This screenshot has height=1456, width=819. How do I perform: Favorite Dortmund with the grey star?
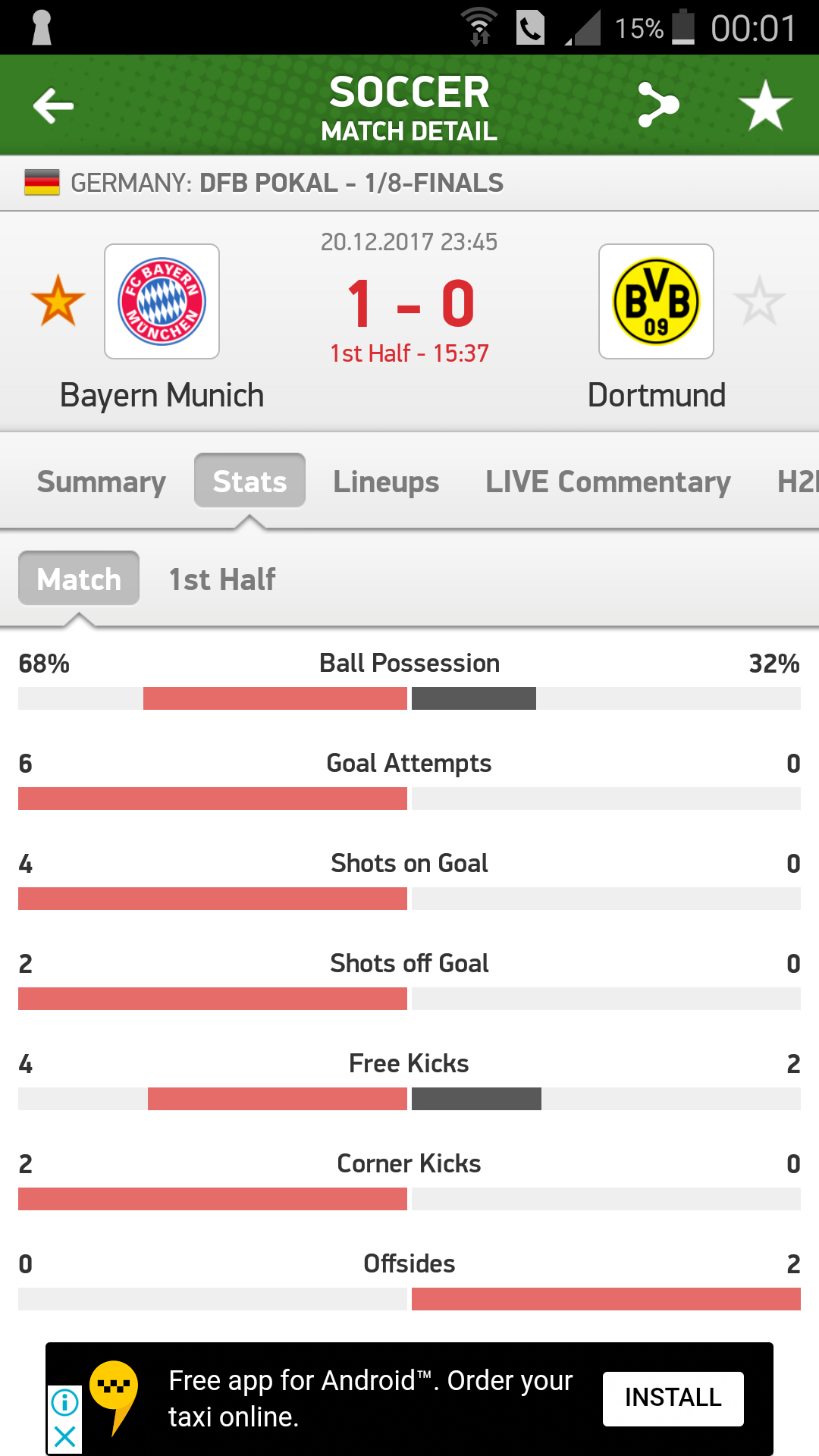pos(759,301)
